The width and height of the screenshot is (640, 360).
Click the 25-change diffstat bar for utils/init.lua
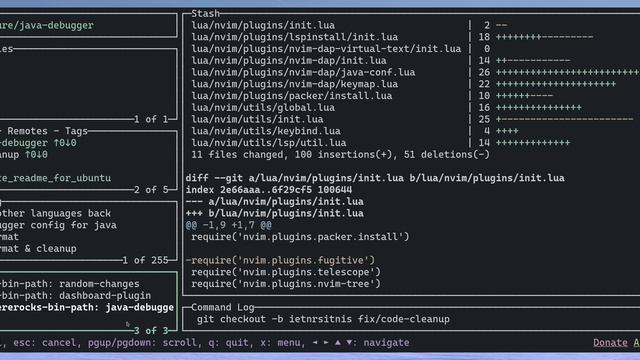pos(564,120)
